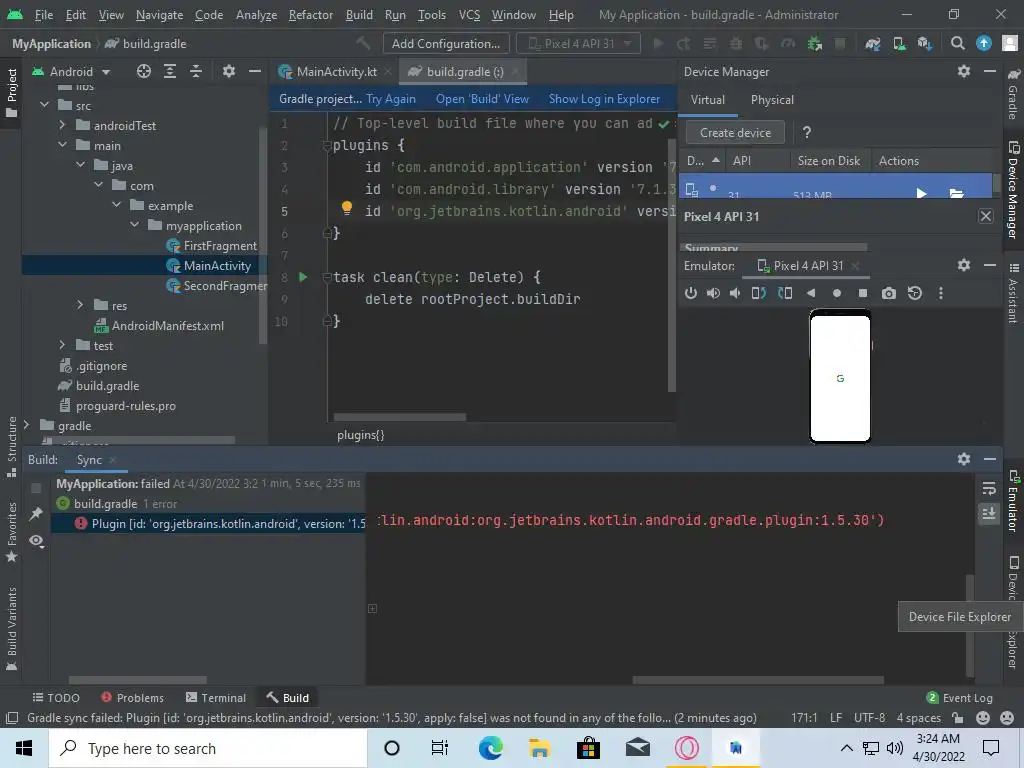Click the Sync Project with Gradle Files icon
This screenshot has width=1024, height=768.
tap(872, 44)
